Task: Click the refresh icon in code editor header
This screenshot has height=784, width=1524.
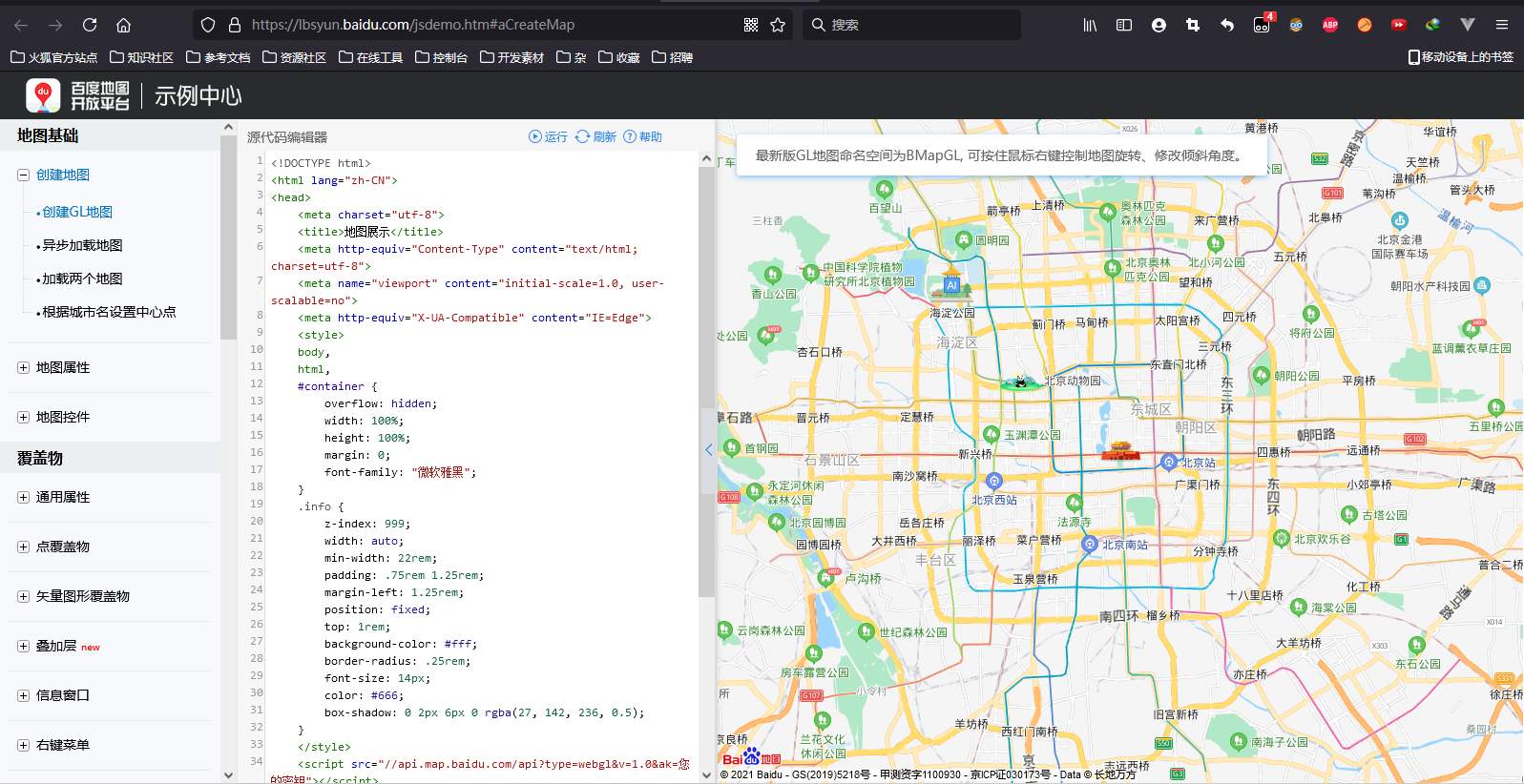Action: (x=582, y=136)
